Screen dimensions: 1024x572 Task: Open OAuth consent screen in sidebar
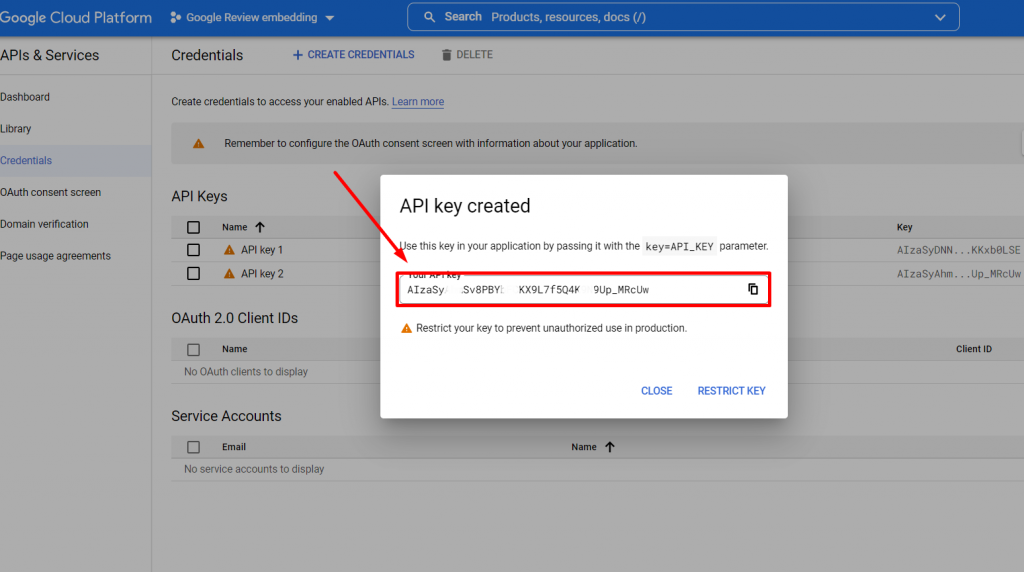coord(50,193)
